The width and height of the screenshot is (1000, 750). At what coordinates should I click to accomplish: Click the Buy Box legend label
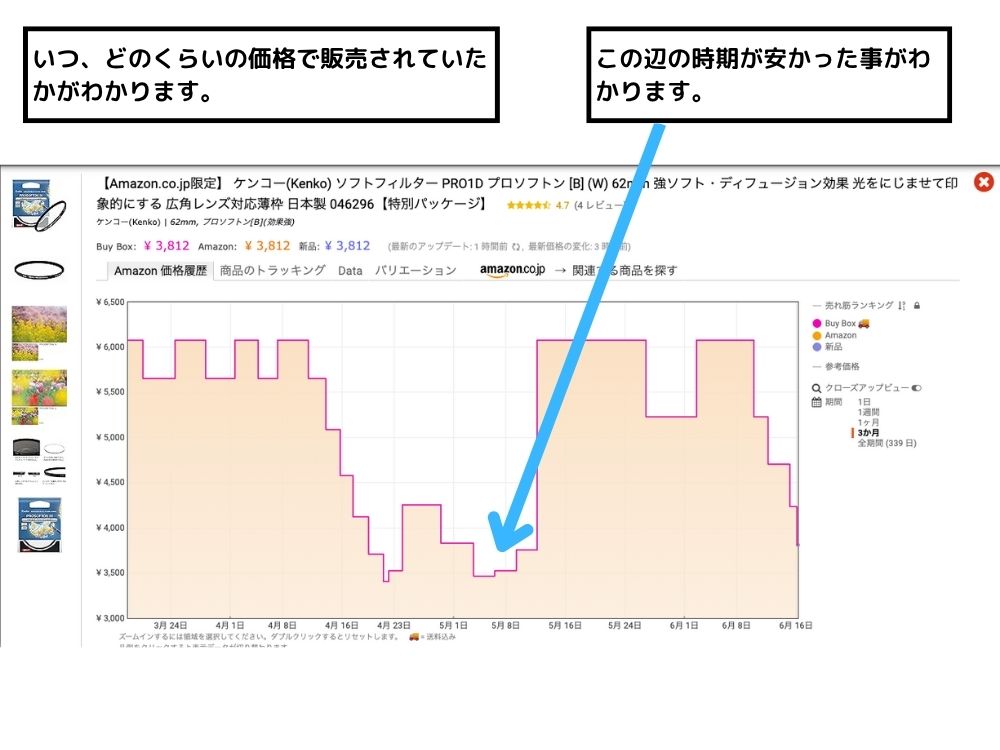pos(840,323)
